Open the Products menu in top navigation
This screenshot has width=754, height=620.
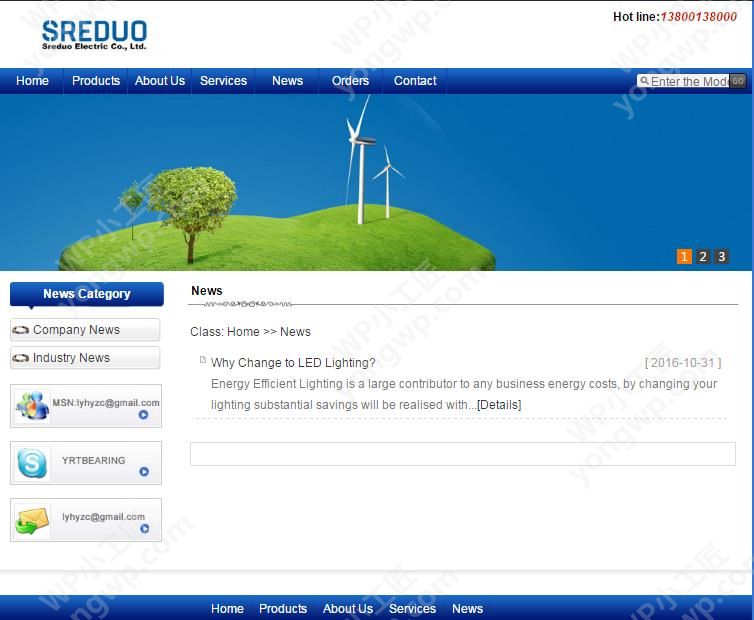(96, 81)
